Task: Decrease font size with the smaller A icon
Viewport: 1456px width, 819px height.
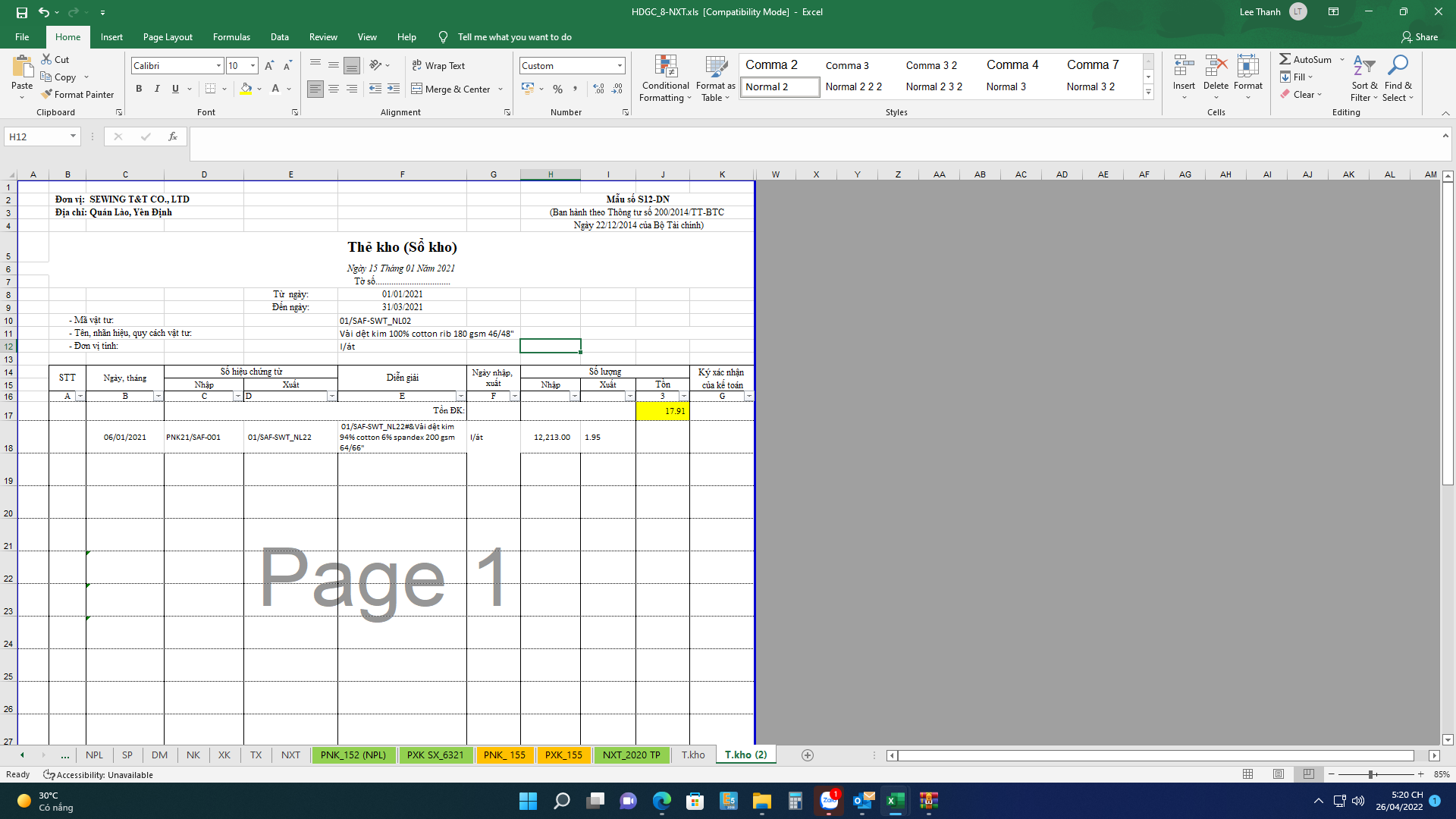Action: point(287,66)
